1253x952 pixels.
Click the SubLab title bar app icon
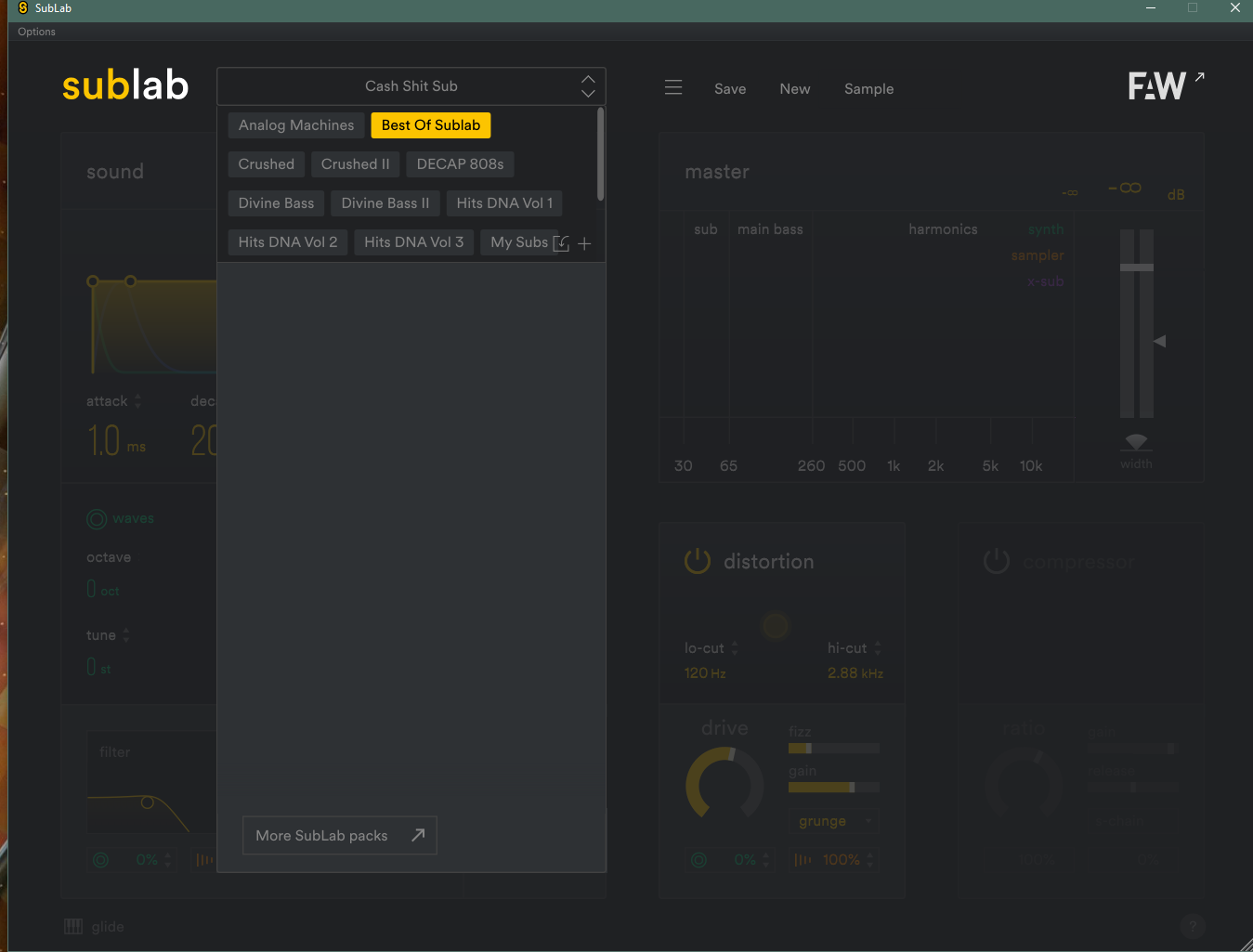pos(23,8)
